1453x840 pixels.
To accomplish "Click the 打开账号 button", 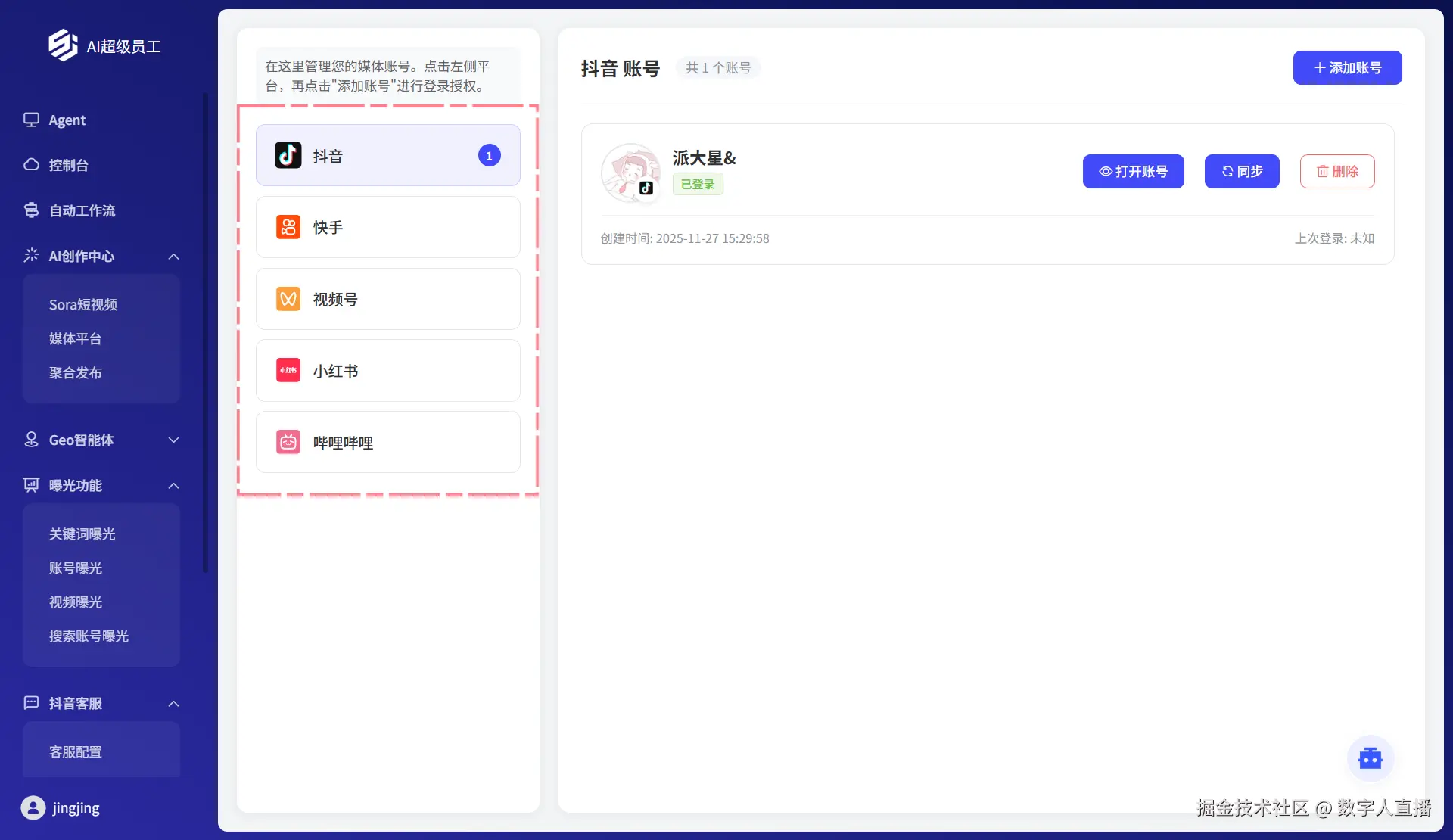I will 1133,171.
